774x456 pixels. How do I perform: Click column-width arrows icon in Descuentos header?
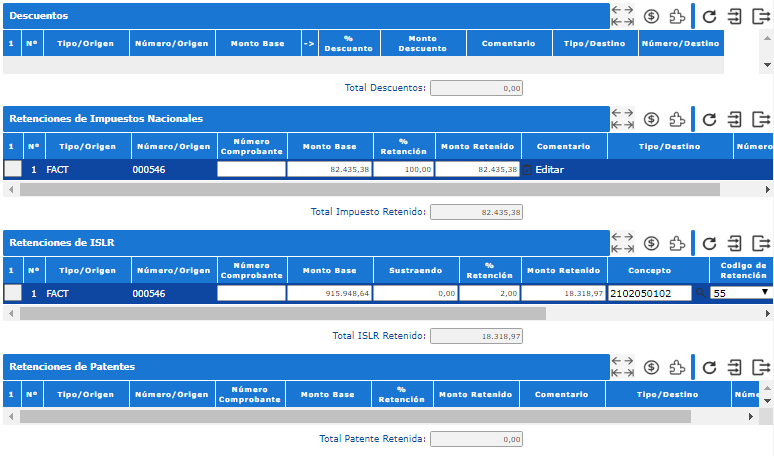(x=622, y=16)
